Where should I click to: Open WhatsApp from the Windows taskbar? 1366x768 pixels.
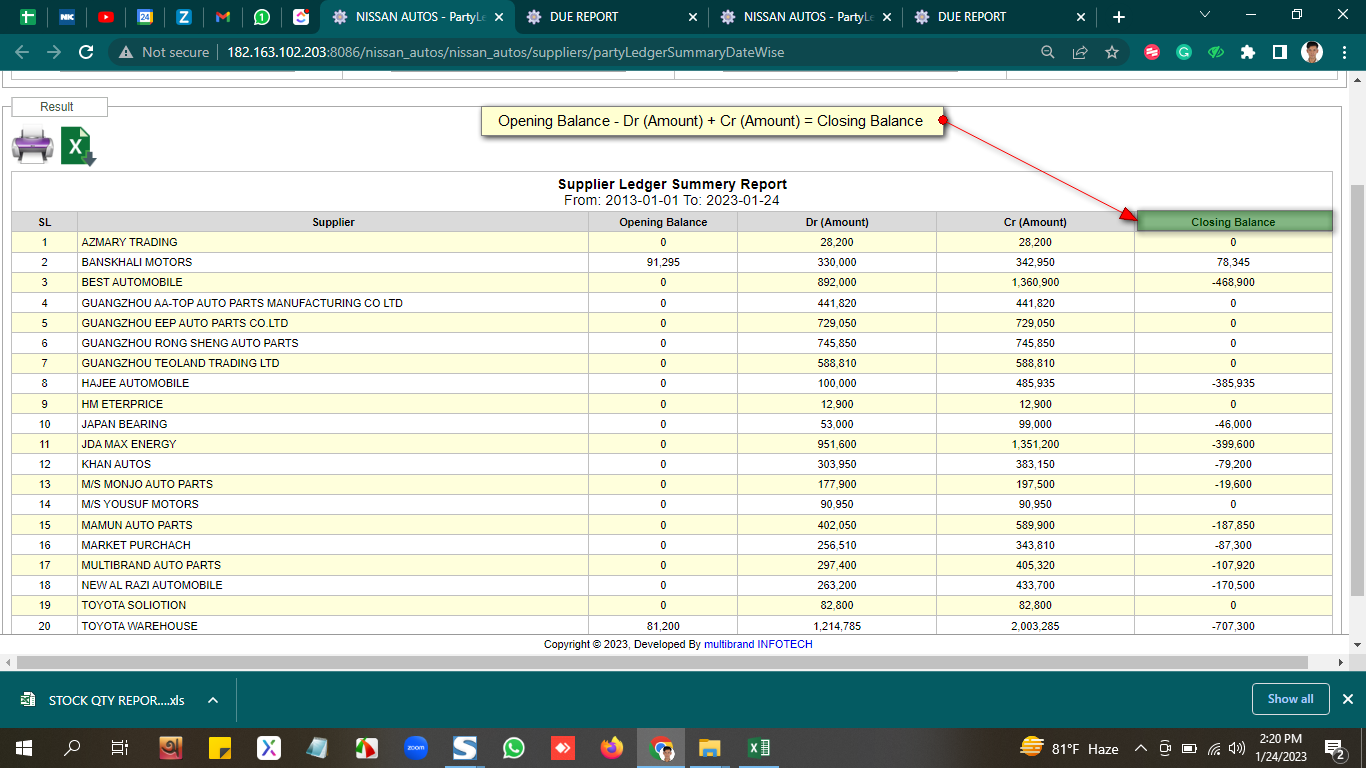coord(513,748)
